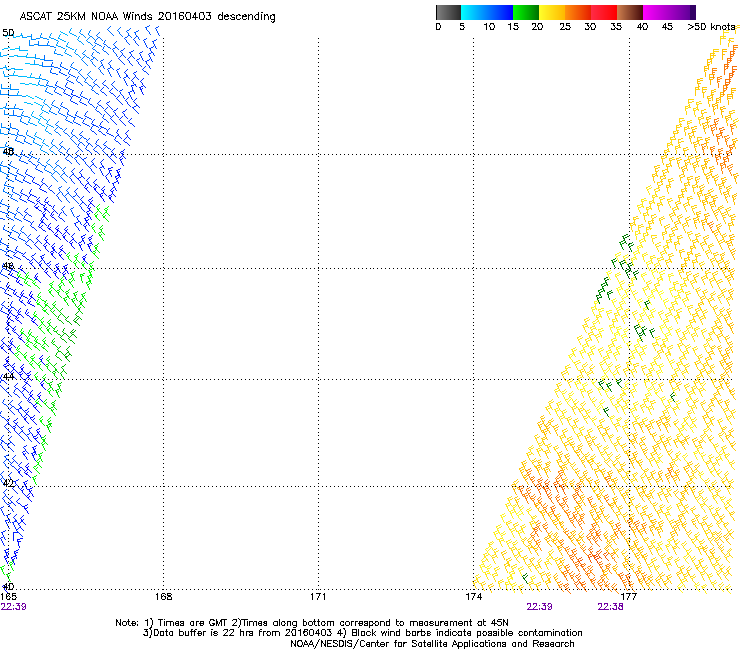Pick the red 30-35 knots legend segment

pyautogui.click(x=604, y=12)
